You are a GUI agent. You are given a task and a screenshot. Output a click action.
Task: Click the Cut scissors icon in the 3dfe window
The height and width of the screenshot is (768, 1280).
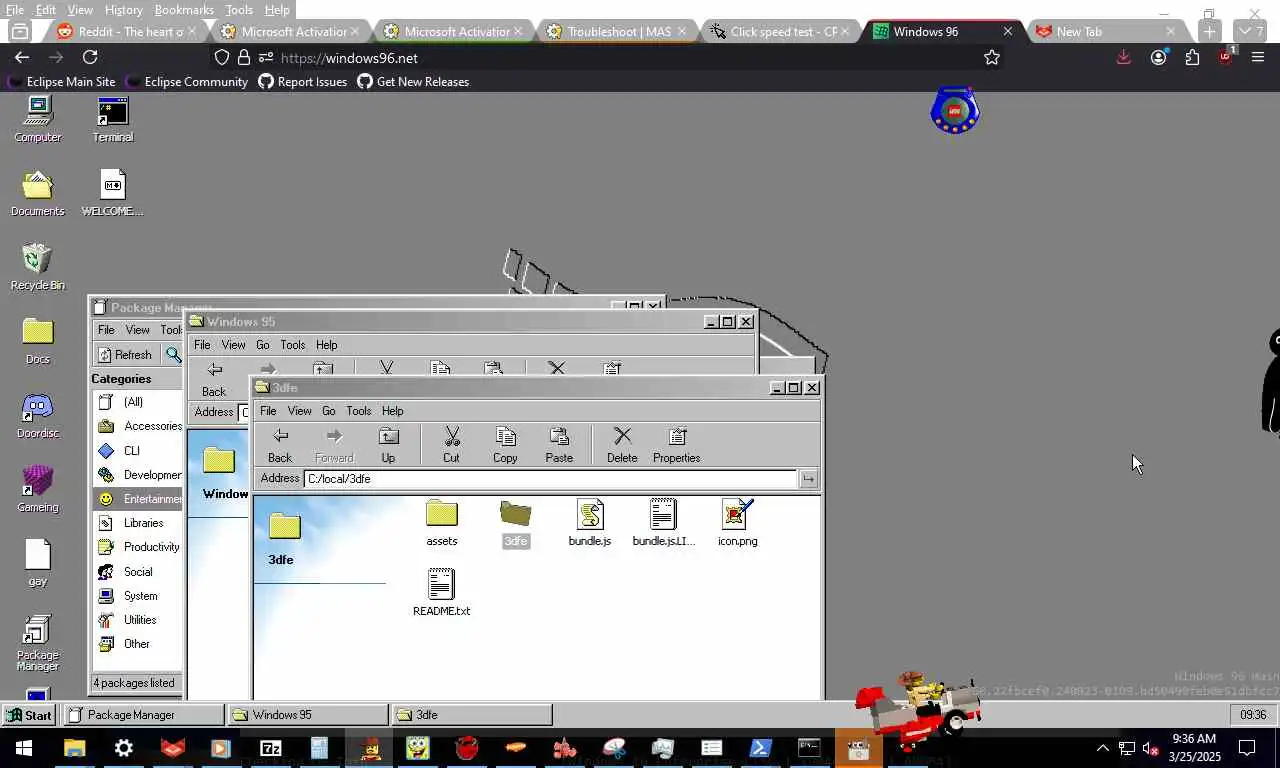[x=451, y=445]
